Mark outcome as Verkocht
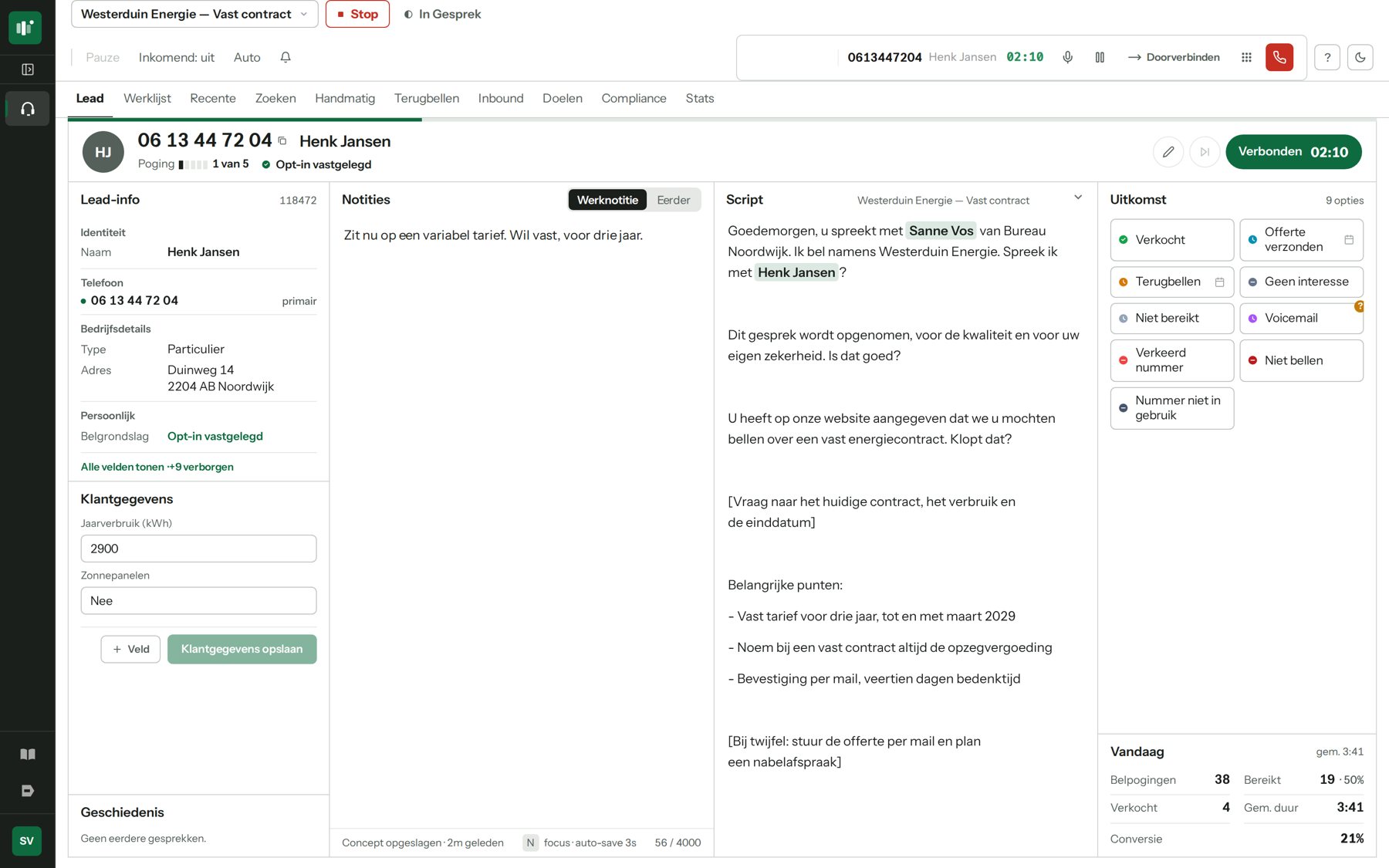The width and height of the screenshot is (1389, 868). tap(1172, 239)
